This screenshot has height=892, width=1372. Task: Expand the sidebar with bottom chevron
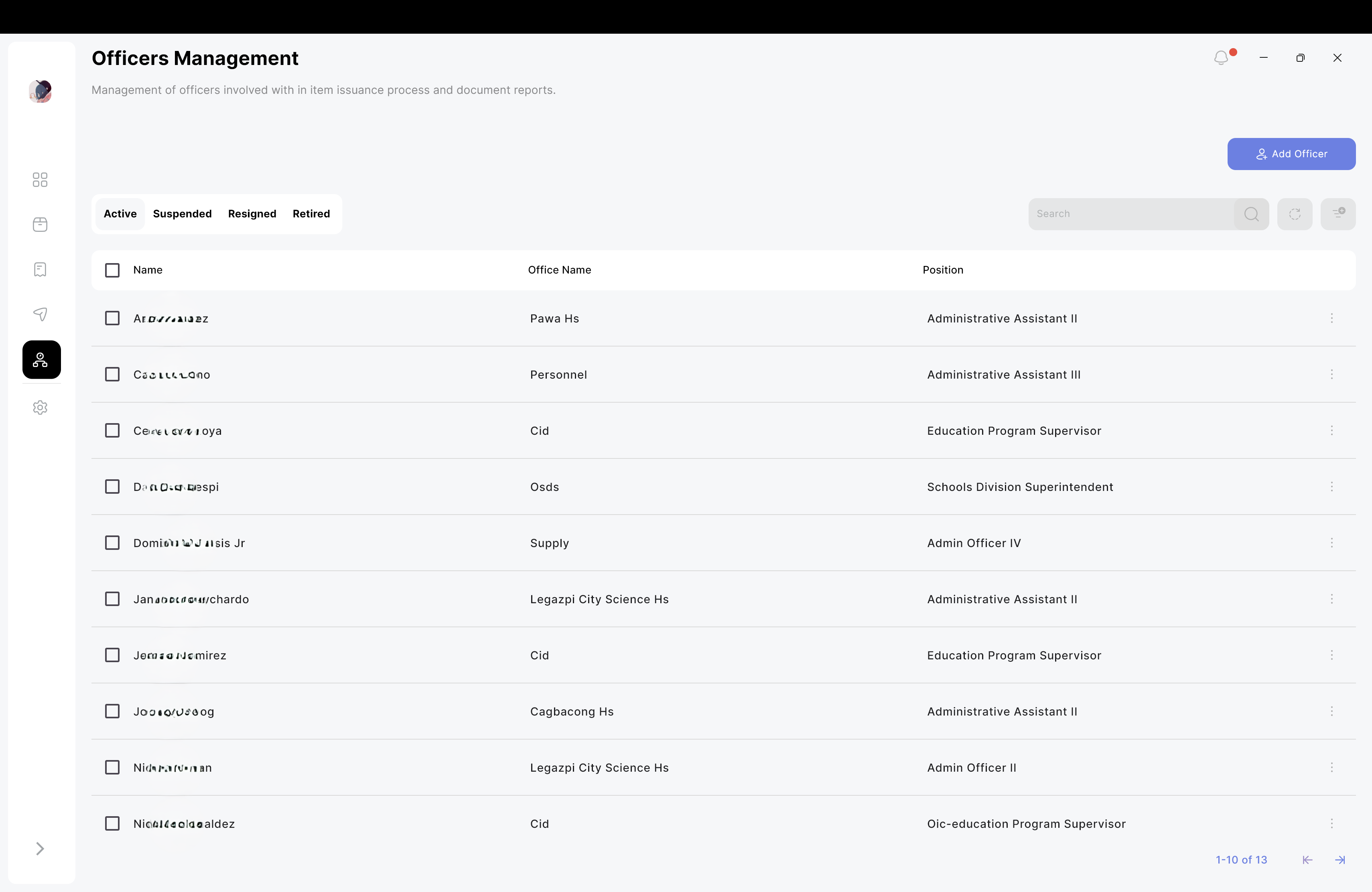(x=40, y=849)
